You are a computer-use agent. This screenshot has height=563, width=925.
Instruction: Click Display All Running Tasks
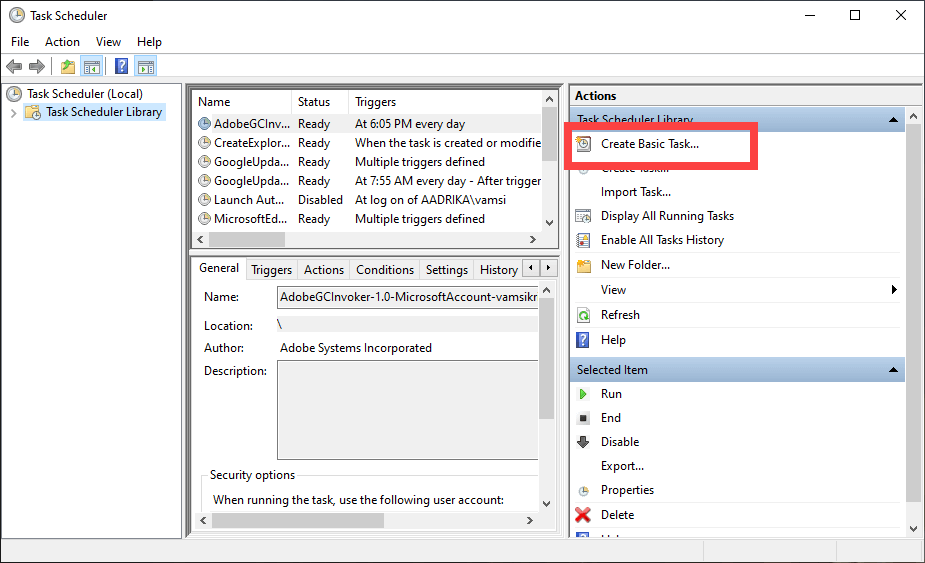667,216
